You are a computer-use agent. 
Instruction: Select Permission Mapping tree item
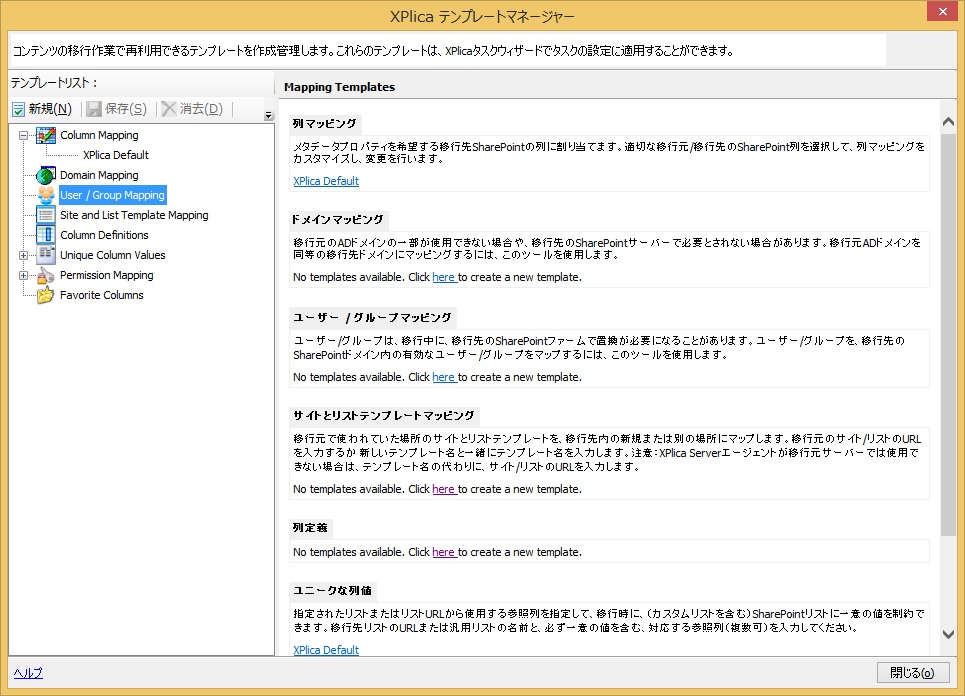coord(106,275)
